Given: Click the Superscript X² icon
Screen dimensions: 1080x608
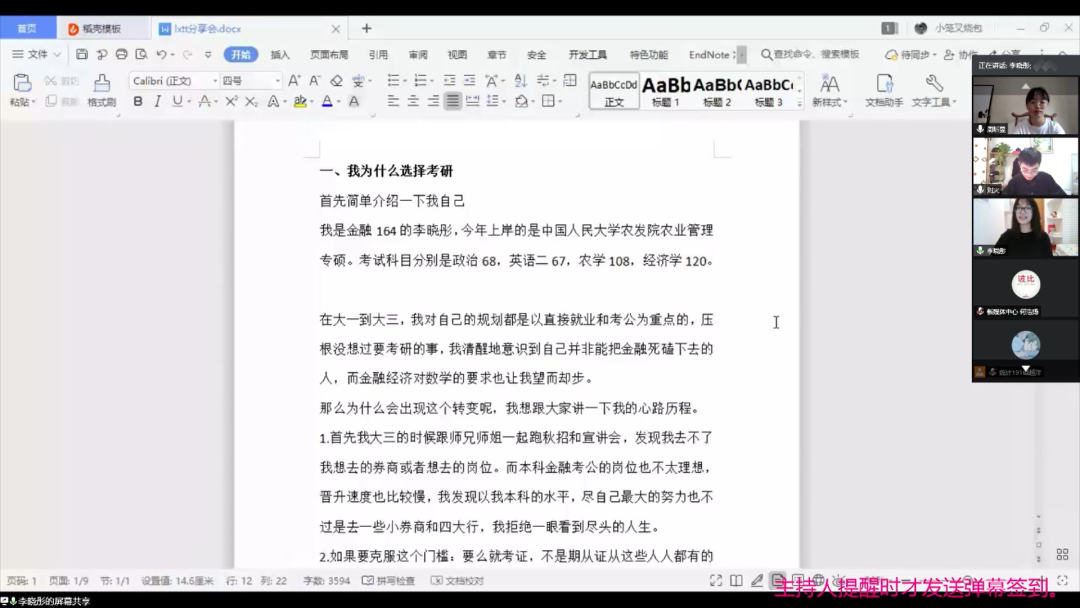Looking at the screenshot, I should [x=231, y=101].
